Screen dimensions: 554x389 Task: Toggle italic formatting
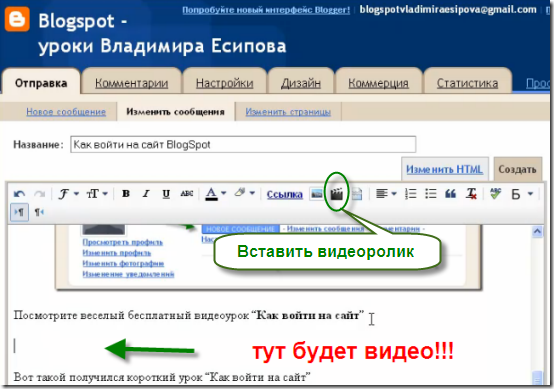pos(146,194)
